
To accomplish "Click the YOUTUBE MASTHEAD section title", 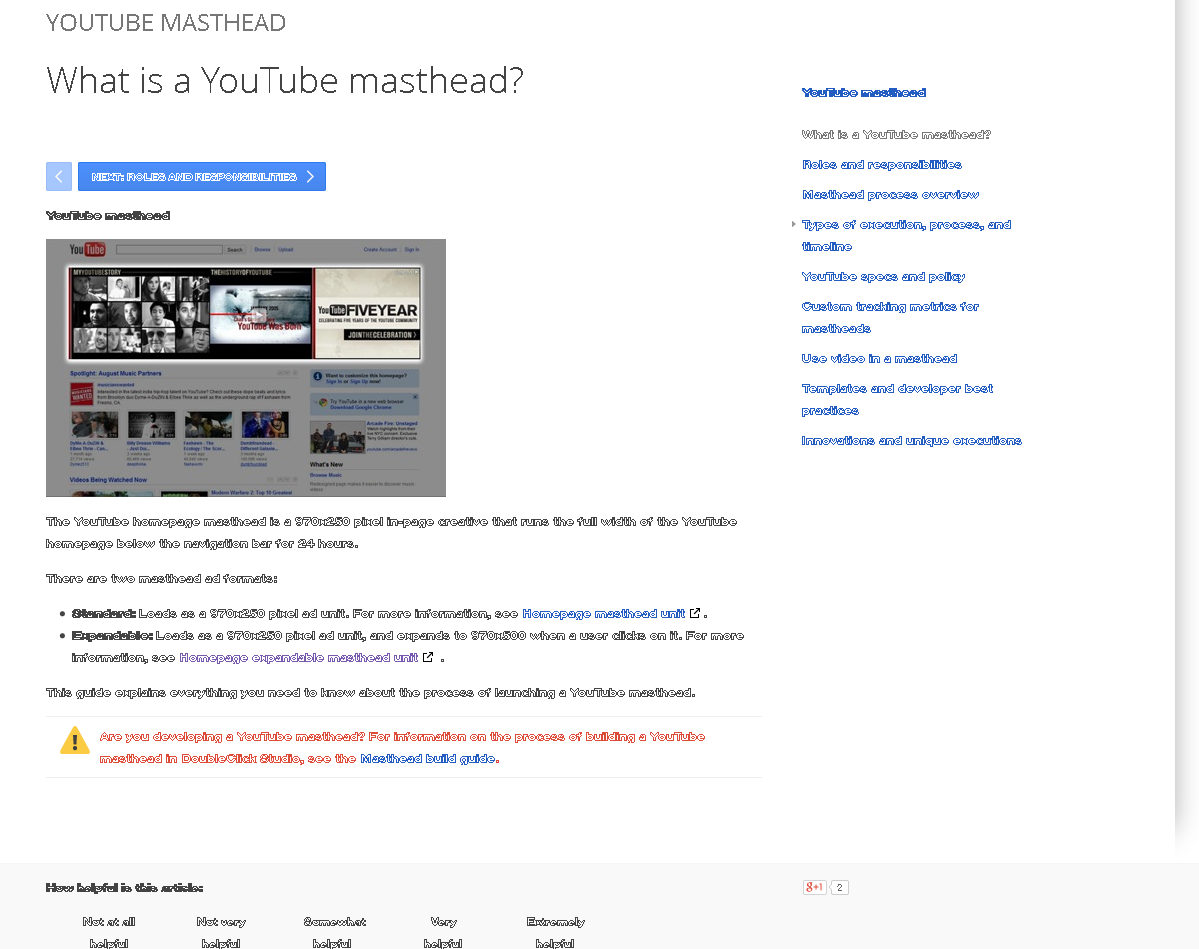I will (x=166, y=23).
